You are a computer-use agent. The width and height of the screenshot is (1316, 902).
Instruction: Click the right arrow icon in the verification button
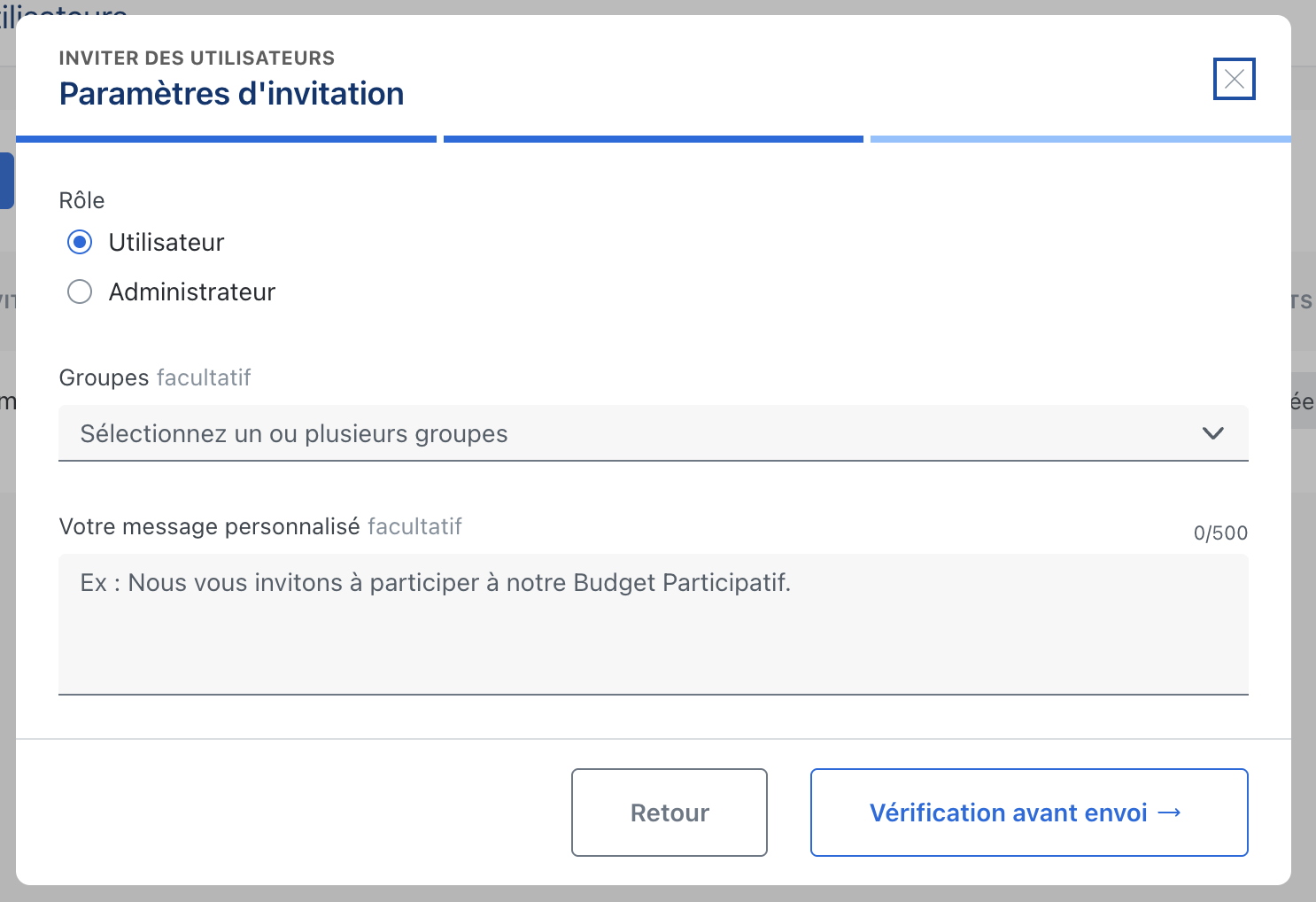[x=1169, y=813]
